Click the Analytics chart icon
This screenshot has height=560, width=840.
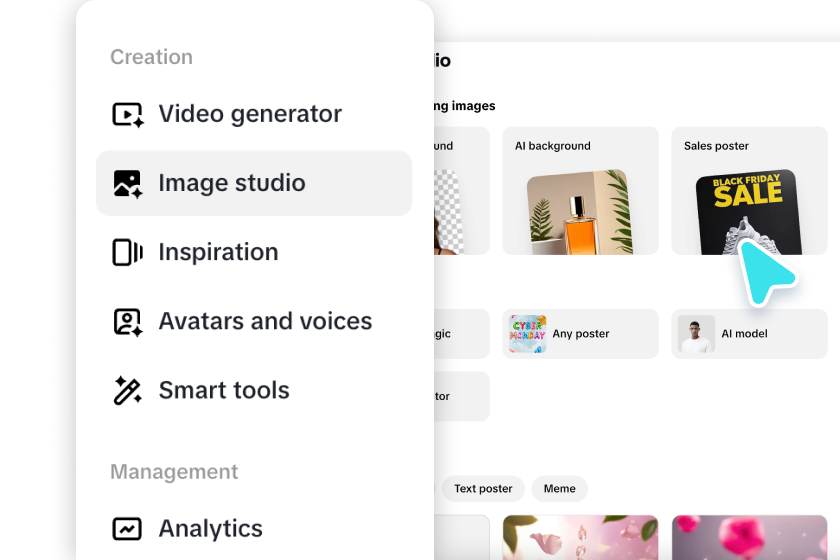(x=127, y=528)
